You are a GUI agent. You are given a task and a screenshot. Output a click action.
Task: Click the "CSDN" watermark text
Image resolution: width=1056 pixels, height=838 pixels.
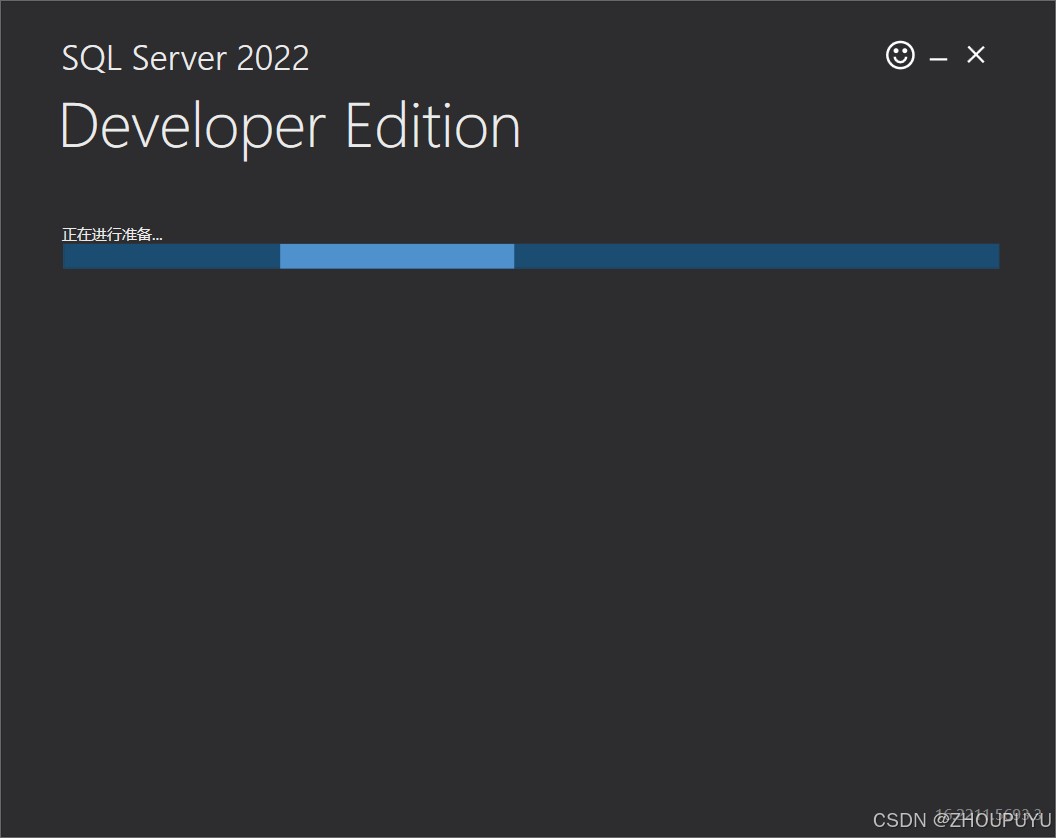point(900,821)
